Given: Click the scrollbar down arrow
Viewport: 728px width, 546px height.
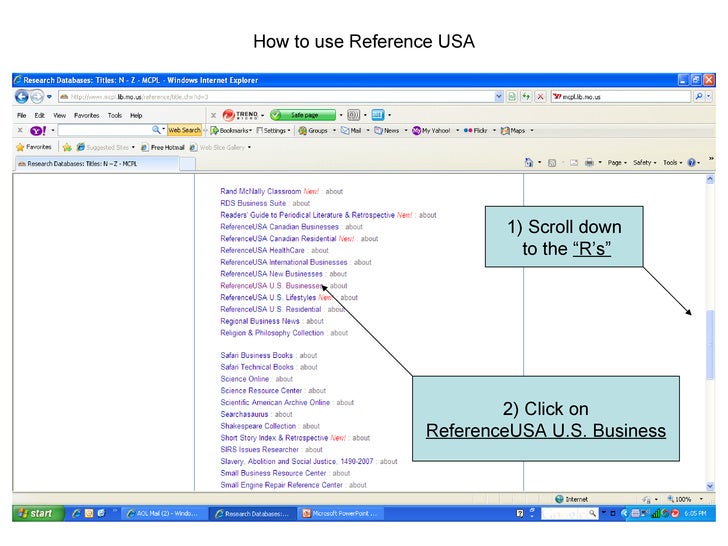Looking at the screenshot, I should [709, 486].
